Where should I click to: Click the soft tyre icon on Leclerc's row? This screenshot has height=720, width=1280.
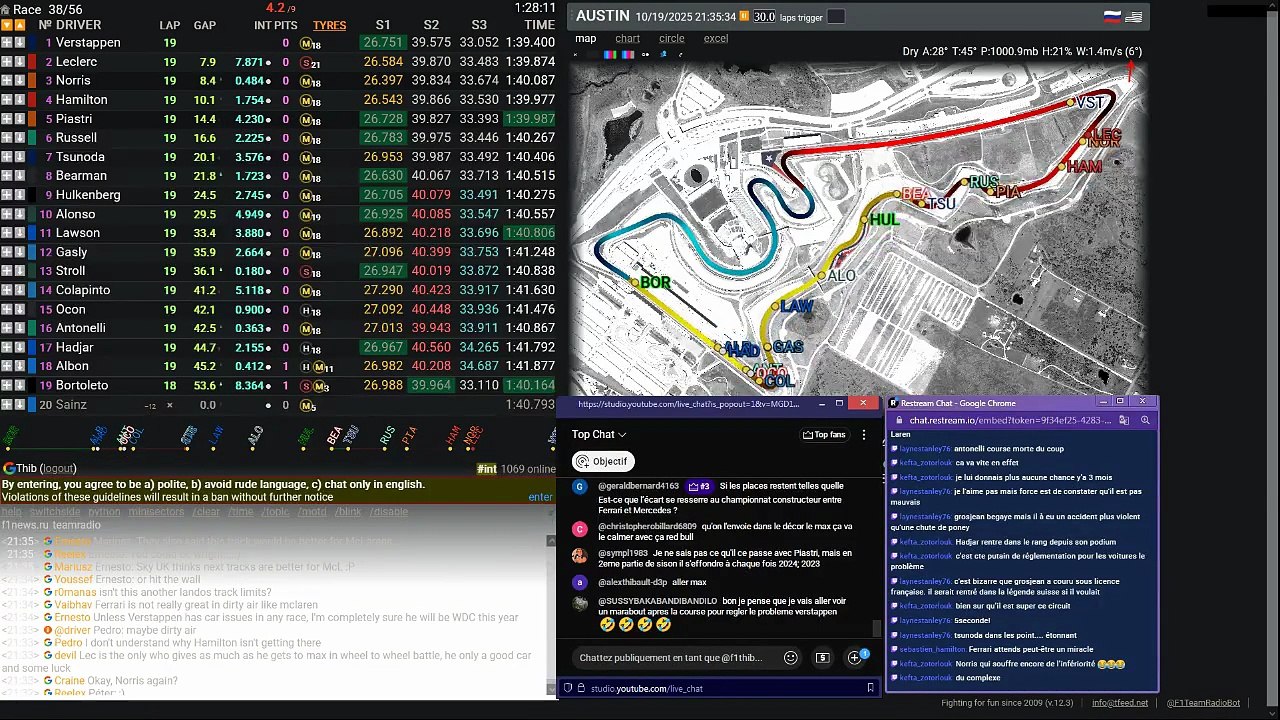point(307,63)
